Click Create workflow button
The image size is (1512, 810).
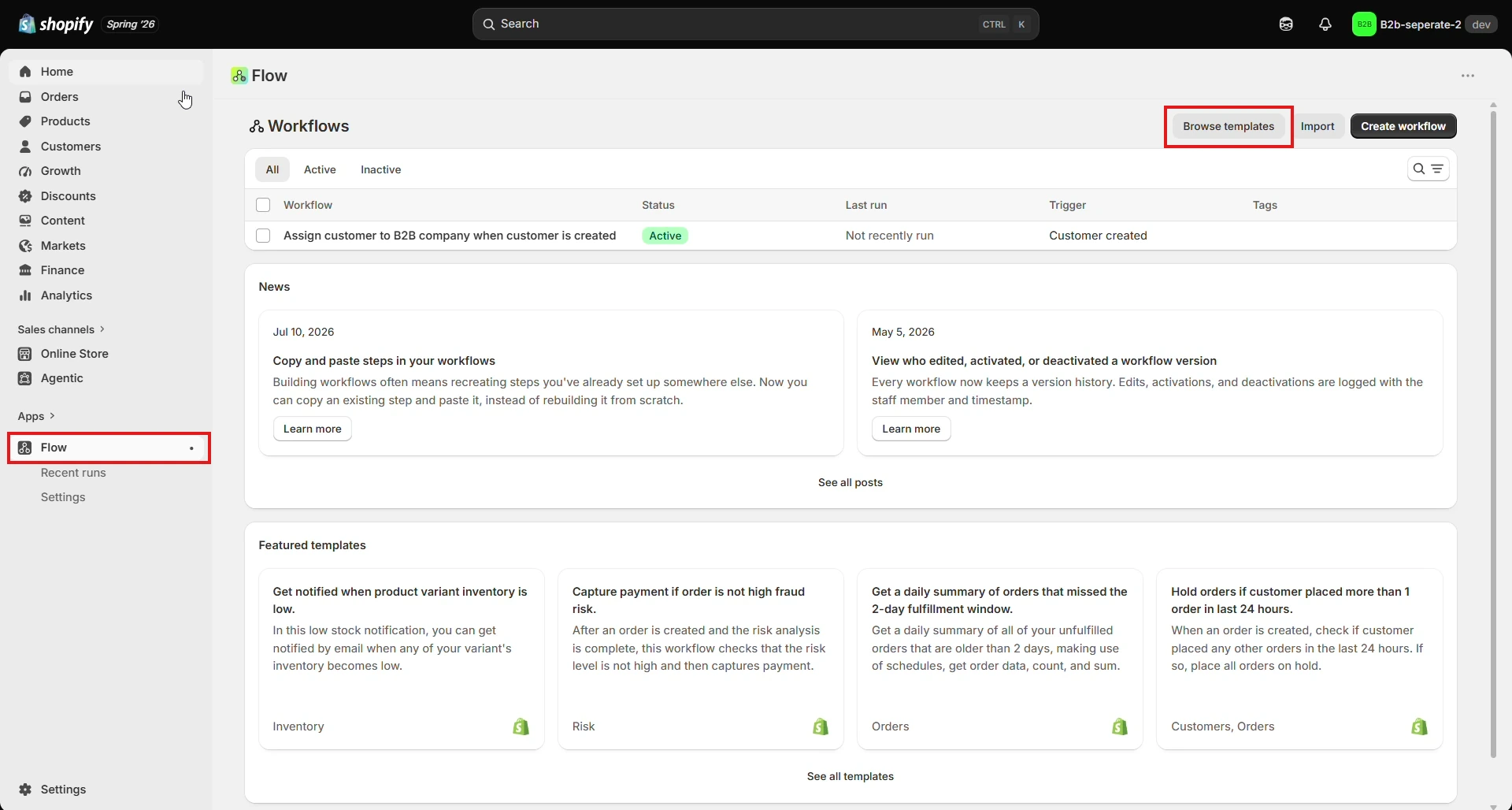coord(1403,126)
